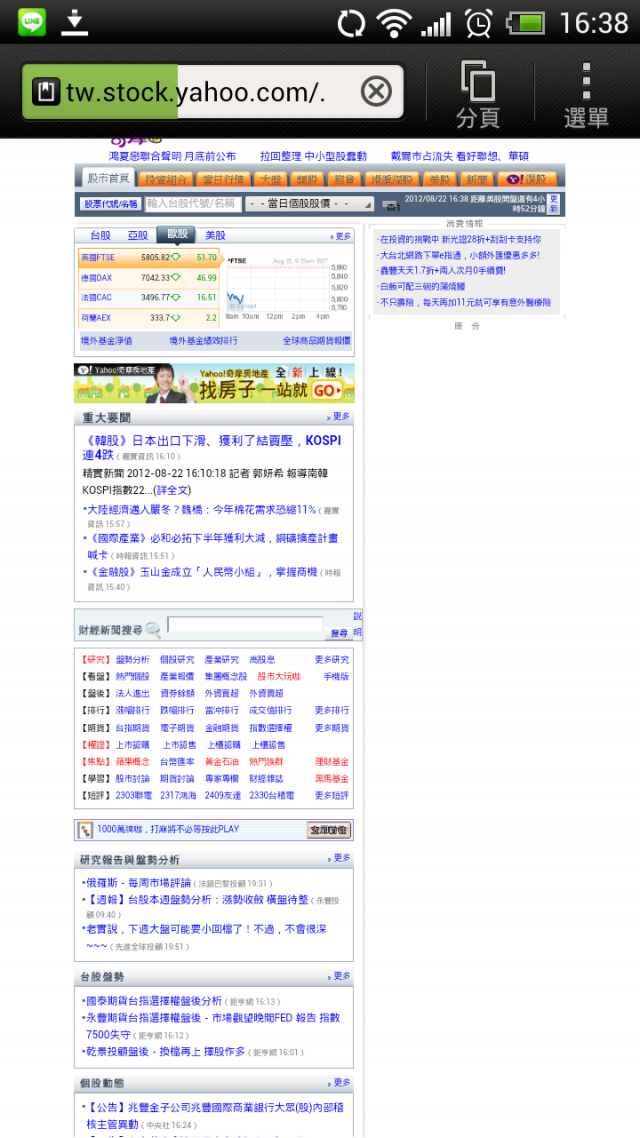Open the 大盤 tab
640x1138 pixels.
[271, 179]
